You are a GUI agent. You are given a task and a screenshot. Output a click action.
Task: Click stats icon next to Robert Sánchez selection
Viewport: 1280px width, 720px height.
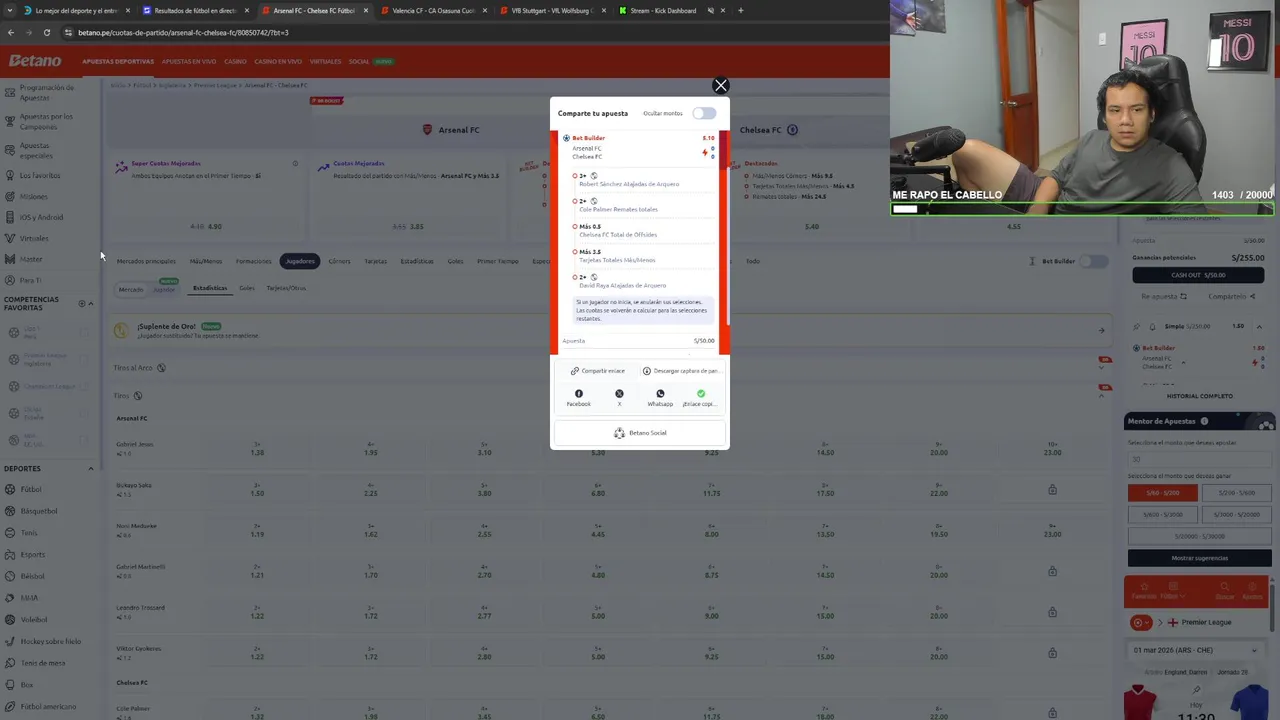click(594, 176)
